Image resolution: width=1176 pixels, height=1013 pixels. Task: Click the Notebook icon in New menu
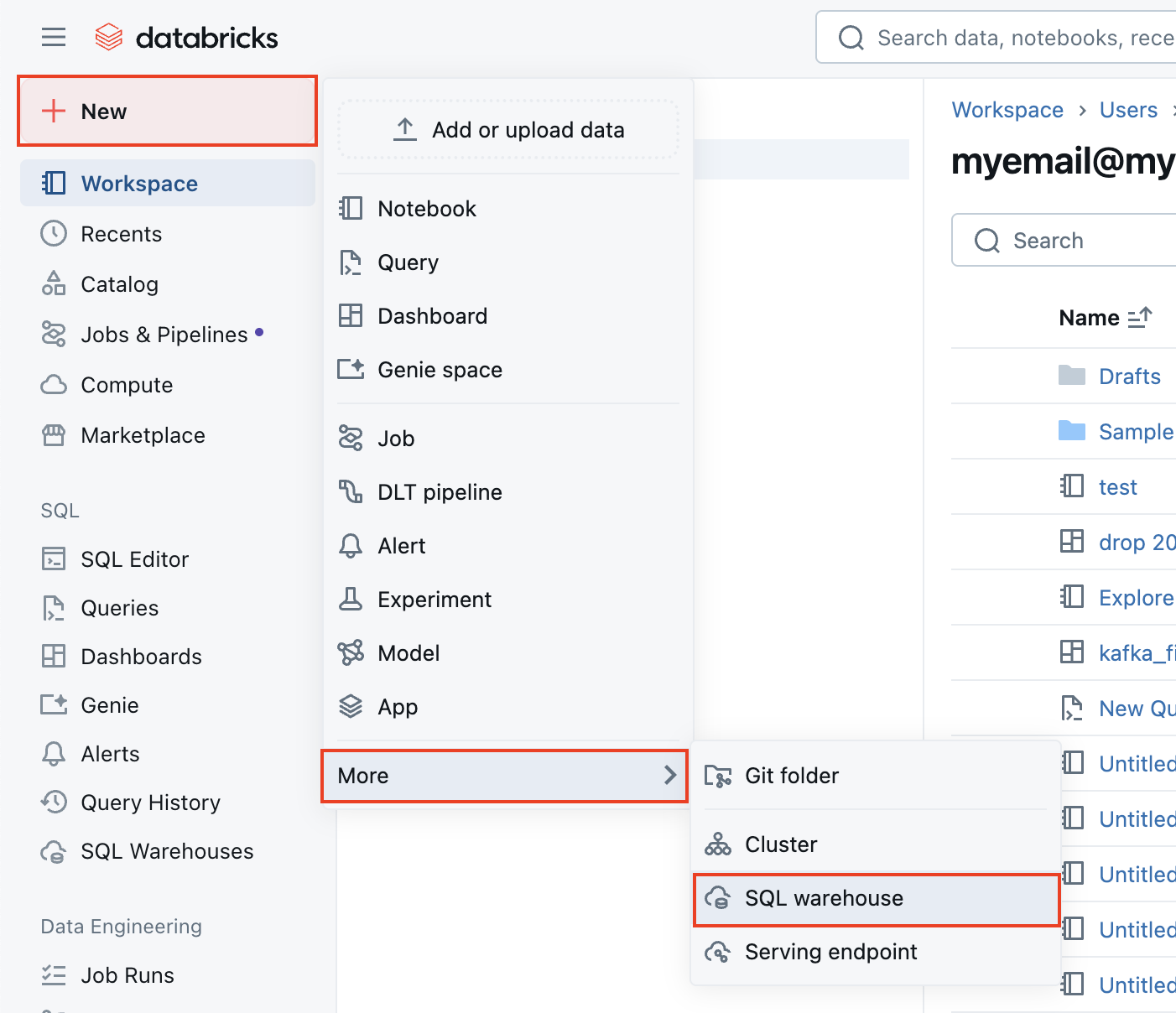pyautogui.click(x=351, y=208)
